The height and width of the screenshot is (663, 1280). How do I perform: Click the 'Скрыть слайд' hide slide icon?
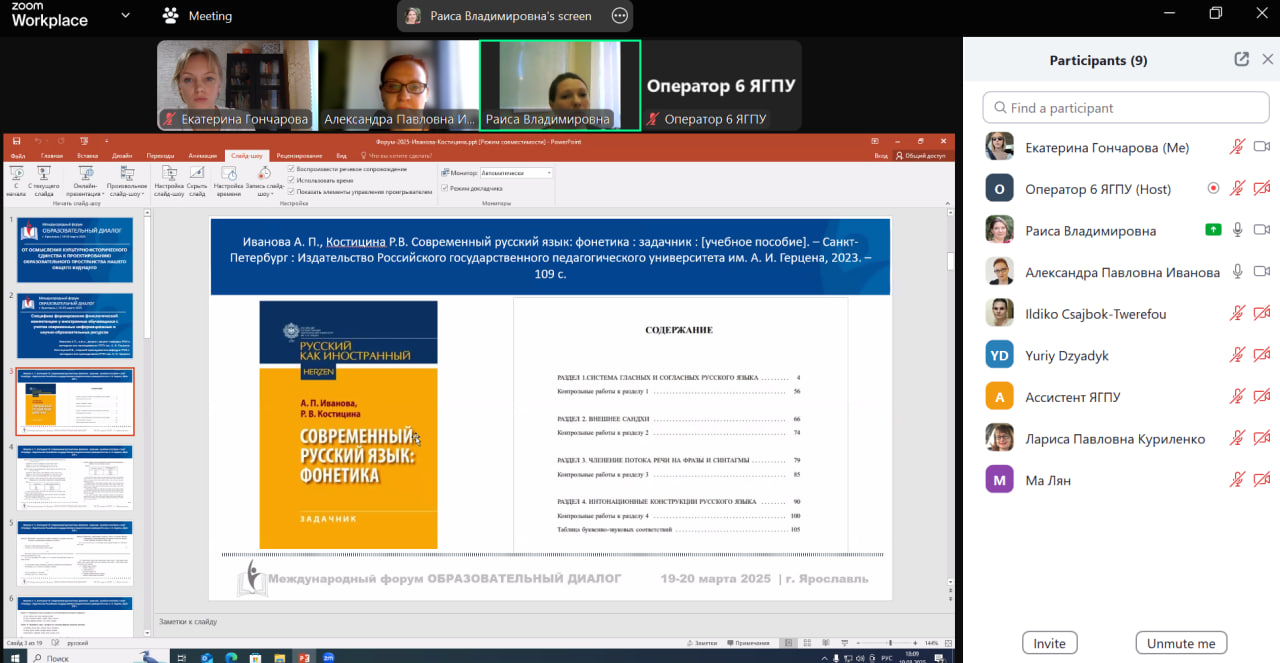point(197,176)
